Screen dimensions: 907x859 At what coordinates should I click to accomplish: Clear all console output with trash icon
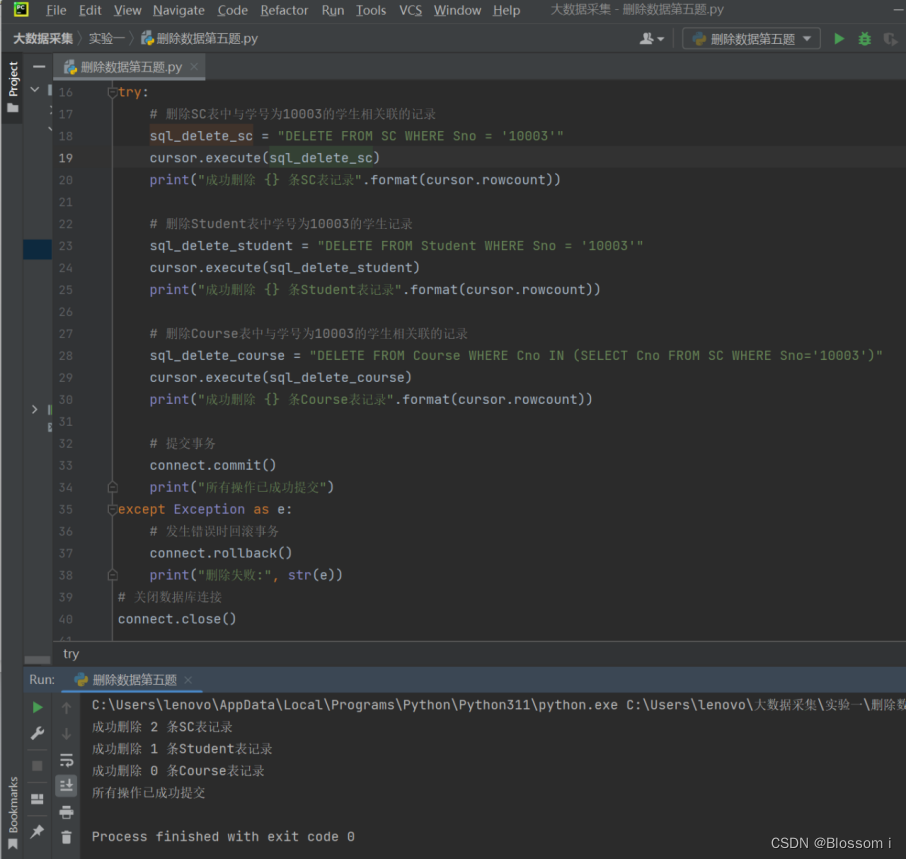tap(67, 837)
